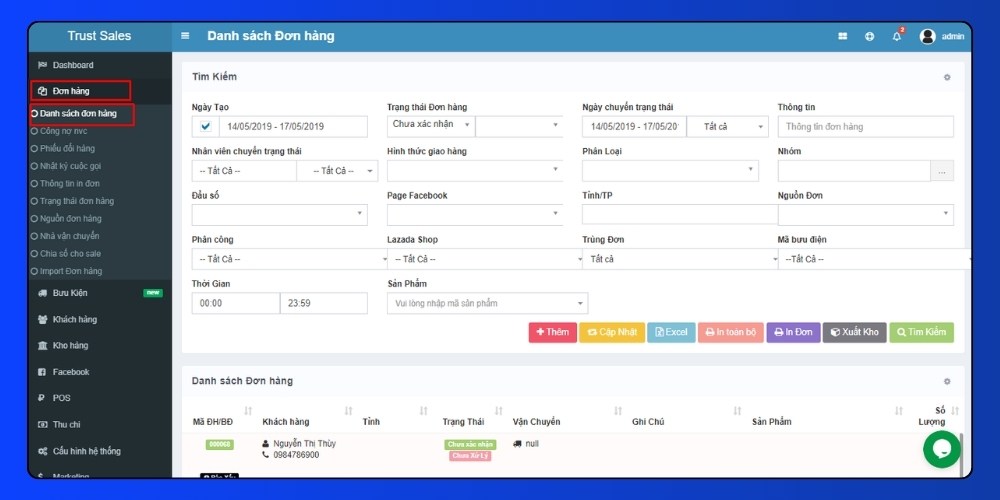Open the Phân Loại dropdown

[x=670, y=170]
